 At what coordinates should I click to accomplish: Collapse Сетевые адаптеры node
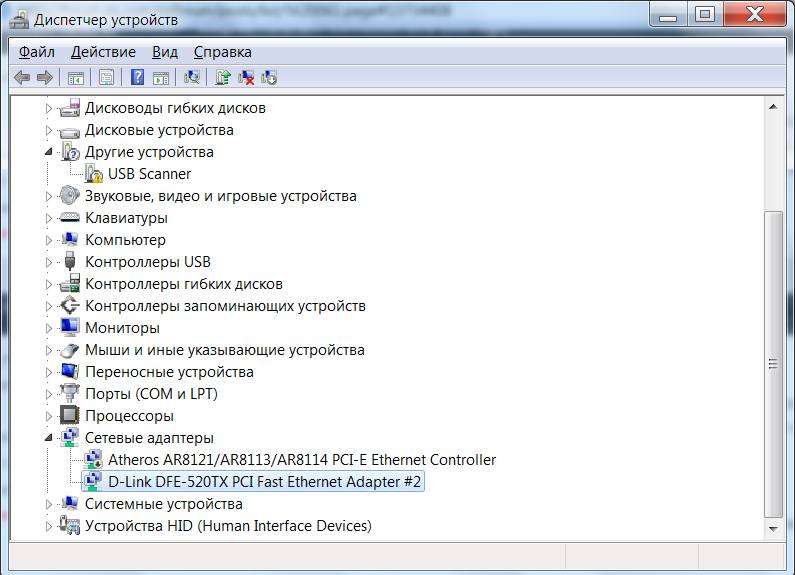tap(49, 438)
